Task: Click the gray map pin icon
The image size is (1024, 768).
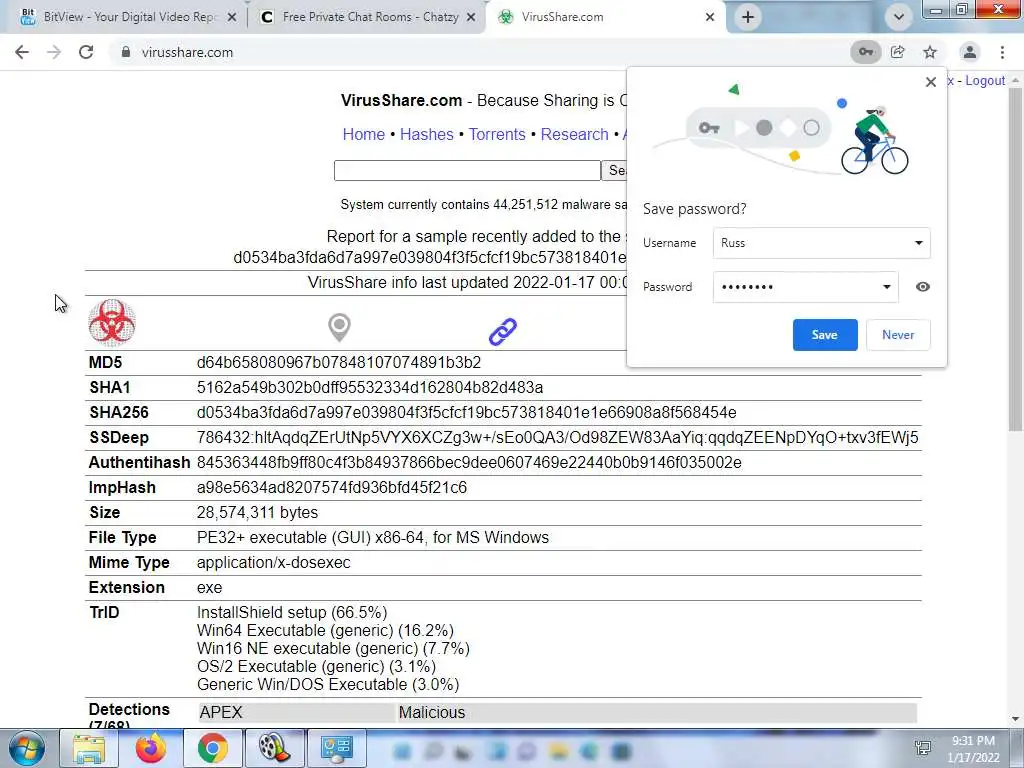Action: (x=339, y=327)
